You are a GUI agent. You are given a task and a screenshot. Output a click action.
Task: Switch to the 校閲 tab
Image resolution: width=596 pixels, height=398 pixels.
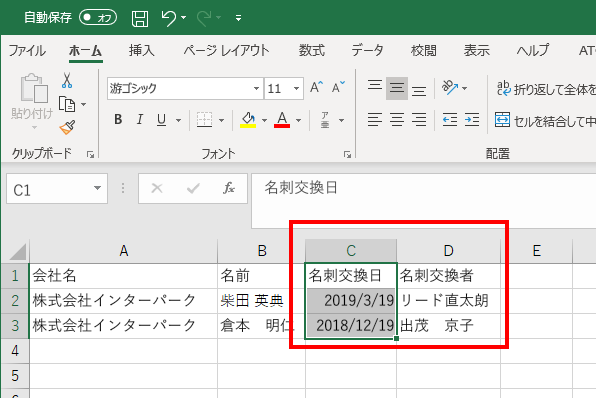pyautogui.click(x=423, y=50)
